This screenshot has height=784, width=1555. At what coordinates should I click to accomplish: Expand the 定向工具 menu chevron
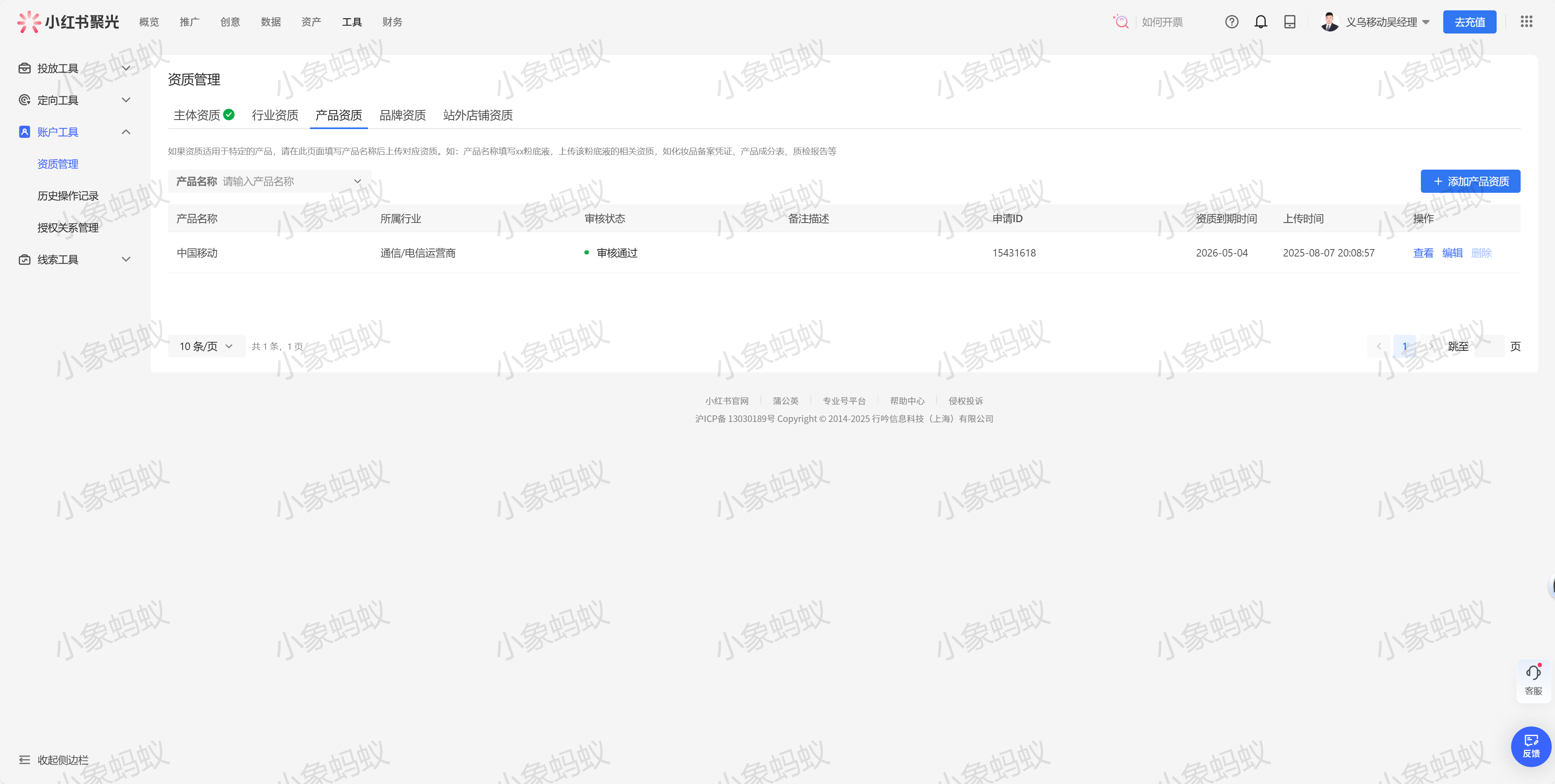[x=126, y=100]
